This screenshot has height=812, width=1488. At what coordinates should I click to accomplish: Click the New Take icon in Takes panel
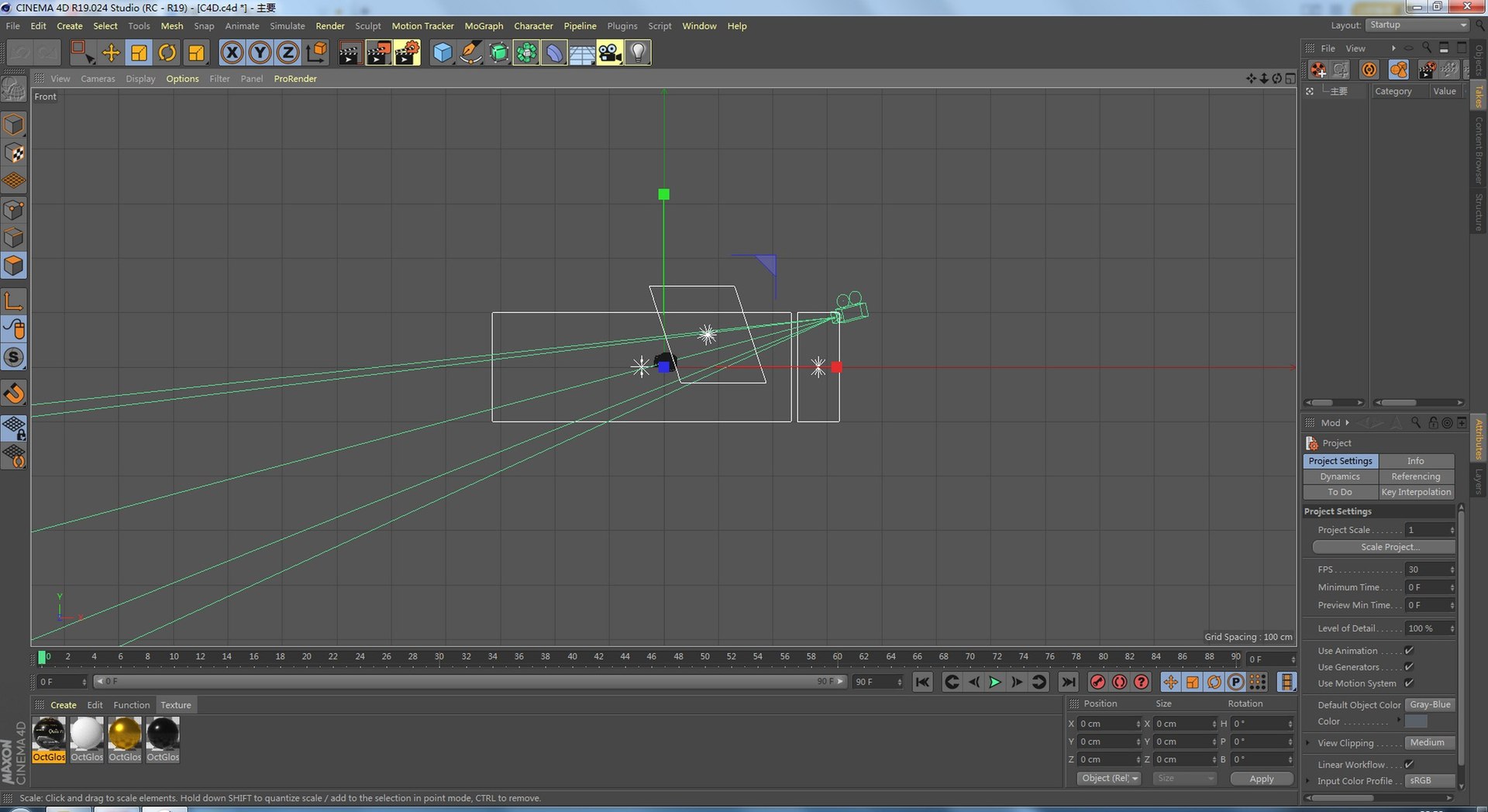(1318, 70)
